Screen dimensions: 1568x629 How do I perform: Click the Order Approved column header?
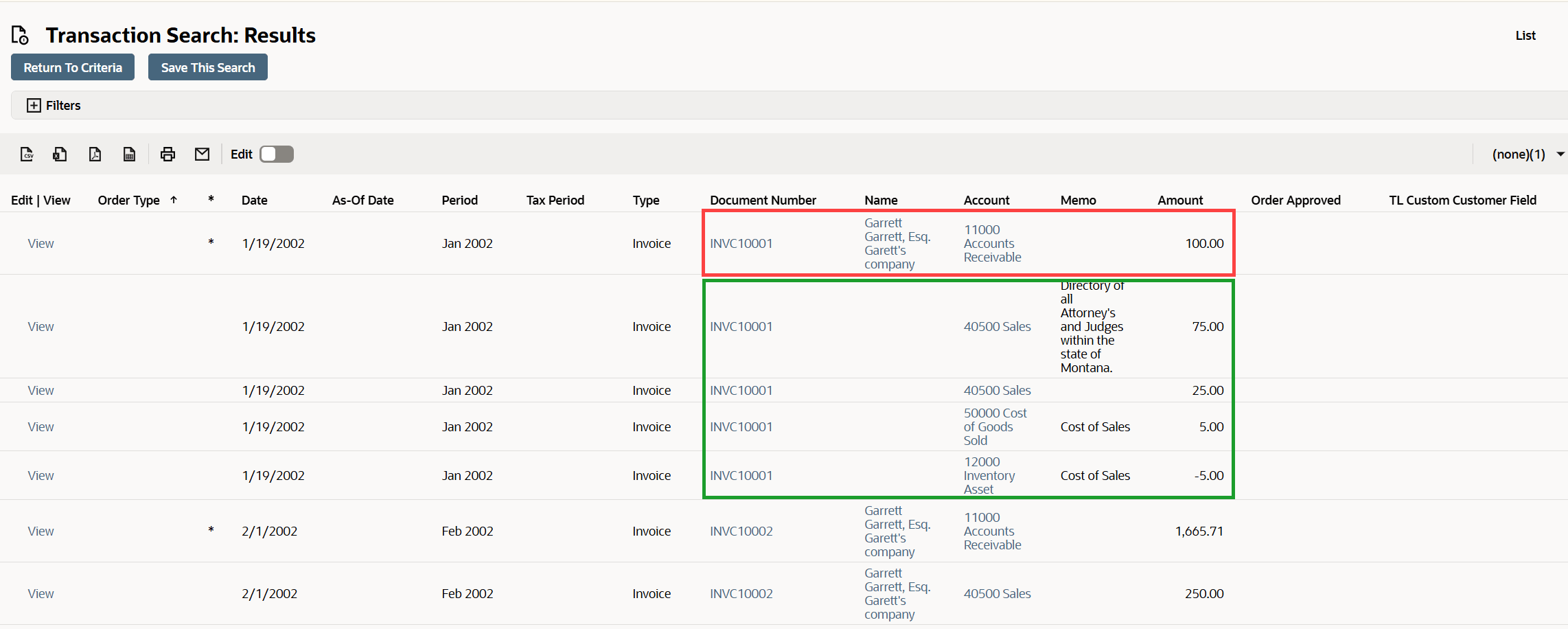pos(1295,201)
